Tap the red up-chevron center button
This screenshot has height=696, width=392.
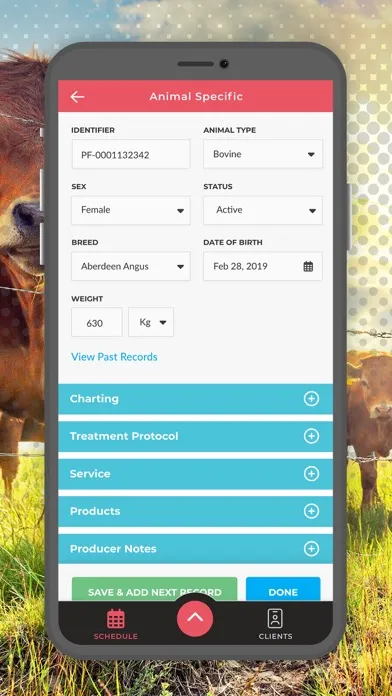tap(195, 618)
